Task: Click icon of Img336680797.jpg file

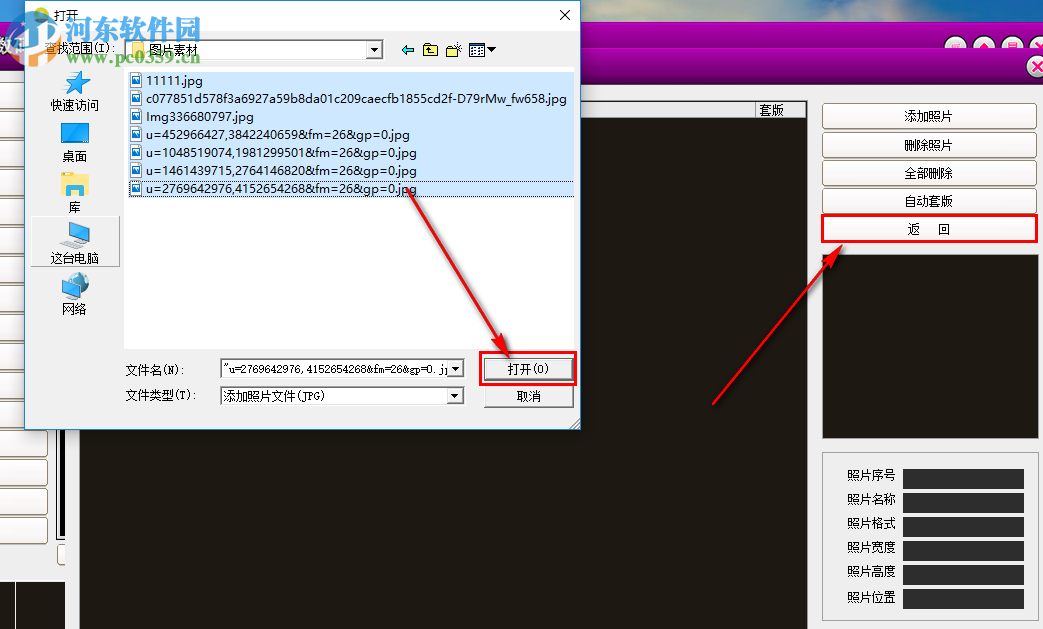Action: [136, 116]
